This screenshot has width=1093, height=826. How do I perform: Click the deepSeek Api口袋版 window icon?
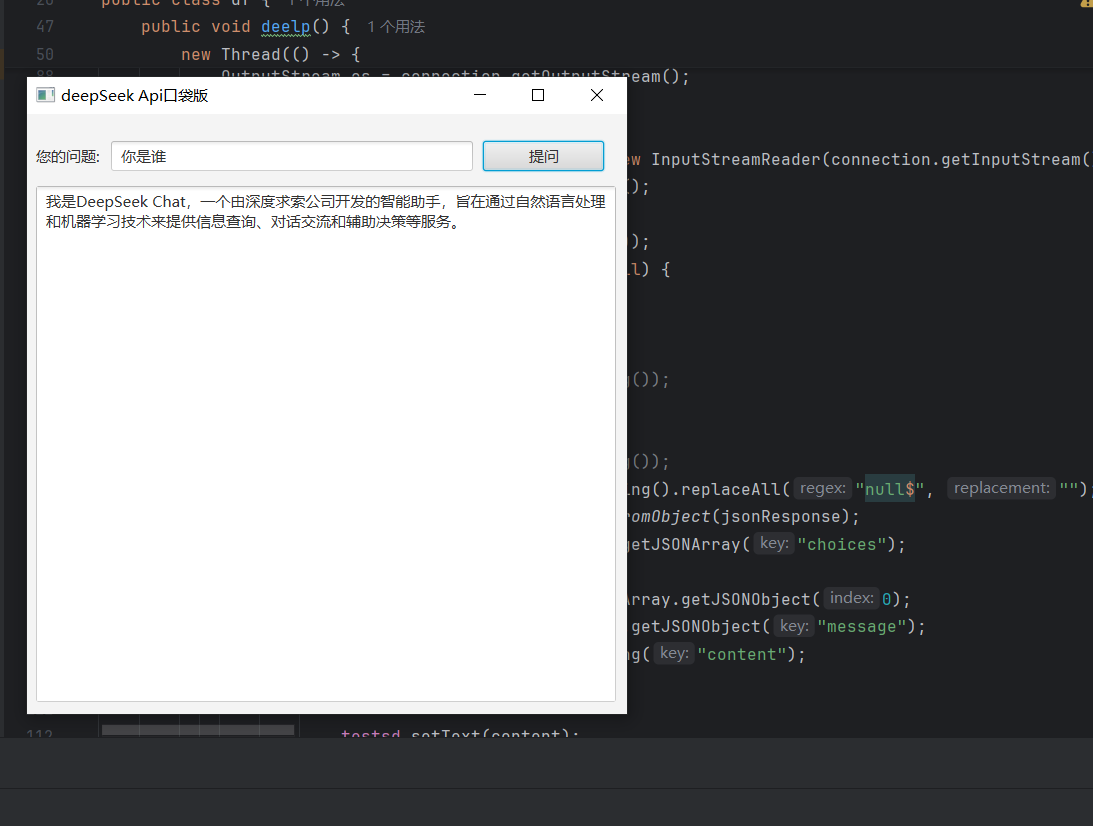pyautogui.click(x=45, y=95)
